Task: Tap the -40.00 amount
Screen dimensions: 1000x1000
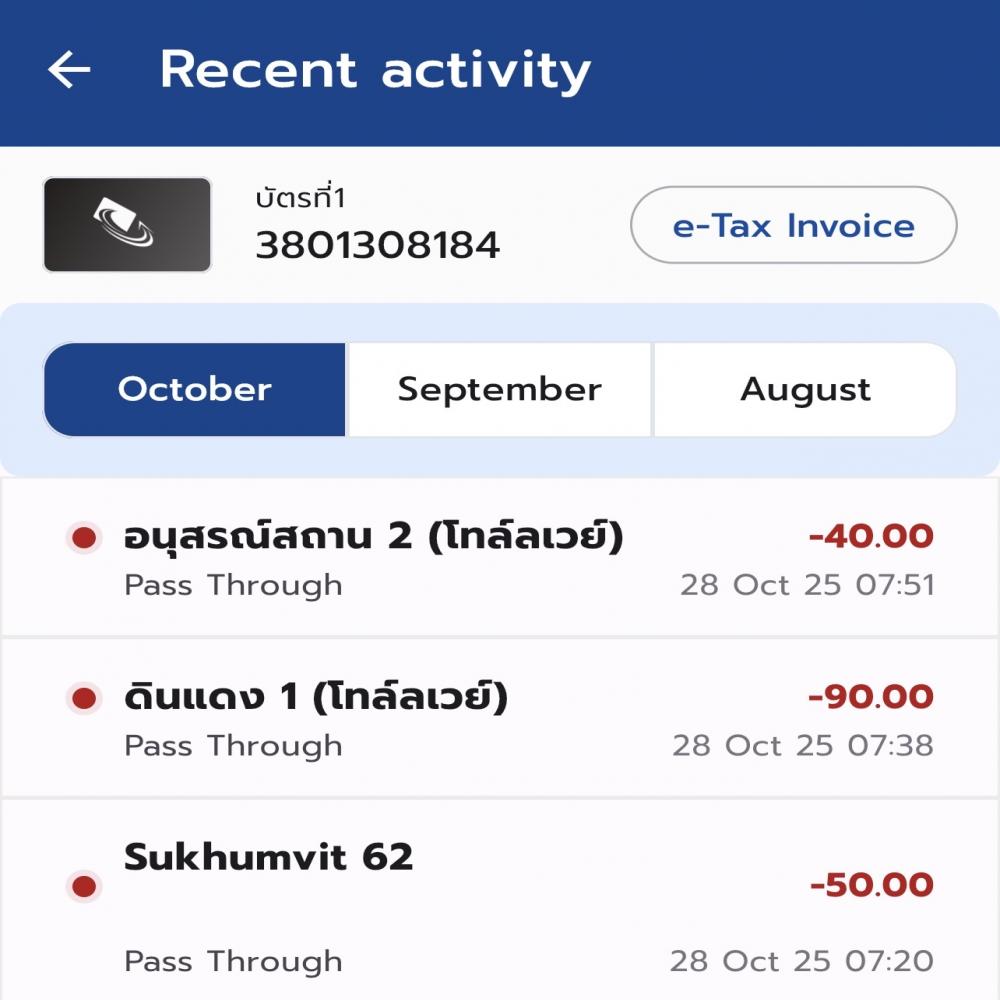Action: pyautogui.click(x=871, y=537)
